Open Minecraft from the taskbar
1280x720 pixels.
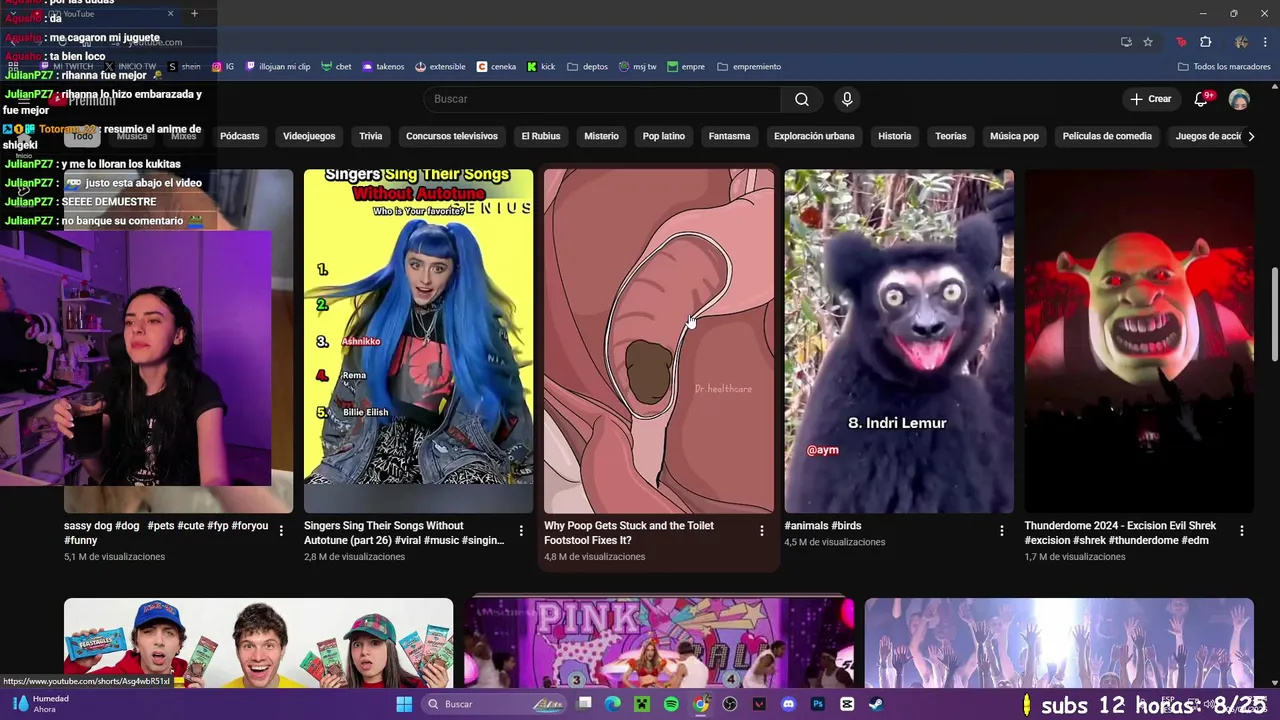pyautogui.click(x=642, y=704)
